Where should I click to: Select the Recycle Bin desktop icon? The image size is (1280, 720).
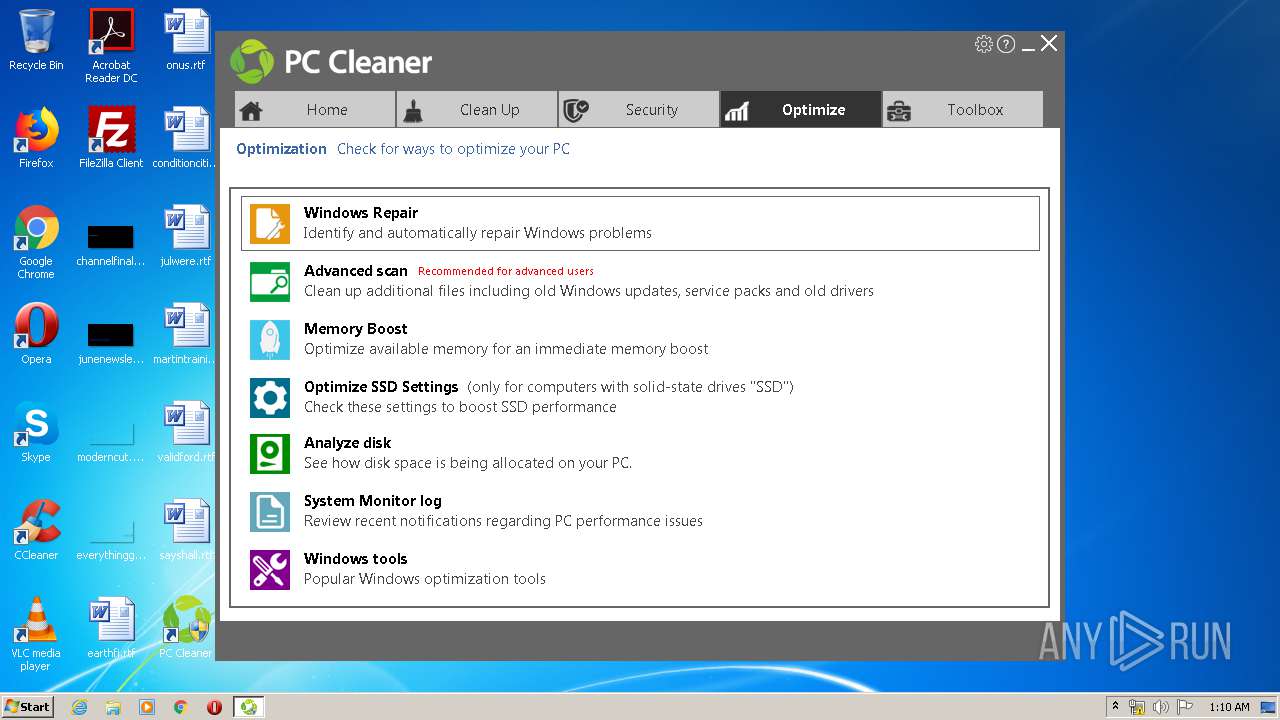click(x=36, y=41)
